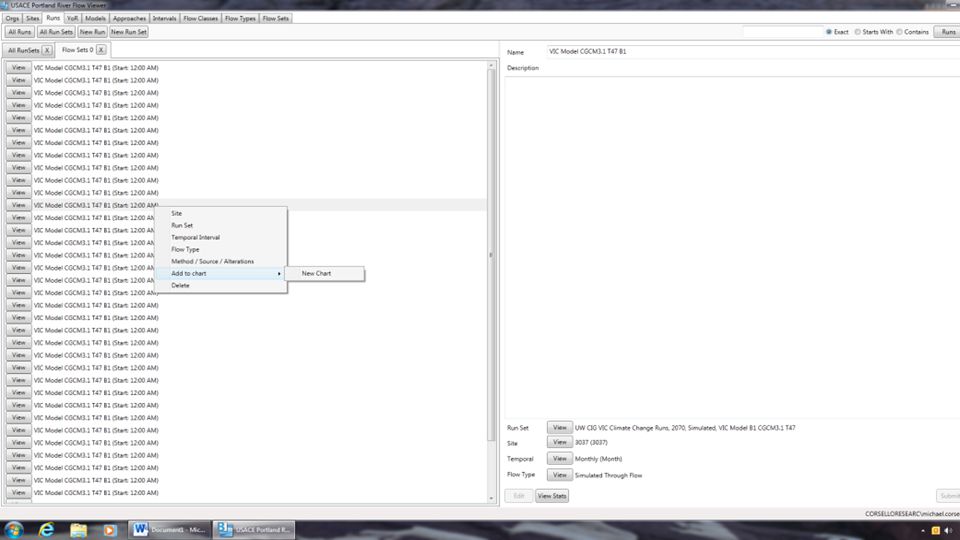The height and width of the screenshot is (540, 960).
Task: Close the Flow Sets 0 tab
Action: 101,50
